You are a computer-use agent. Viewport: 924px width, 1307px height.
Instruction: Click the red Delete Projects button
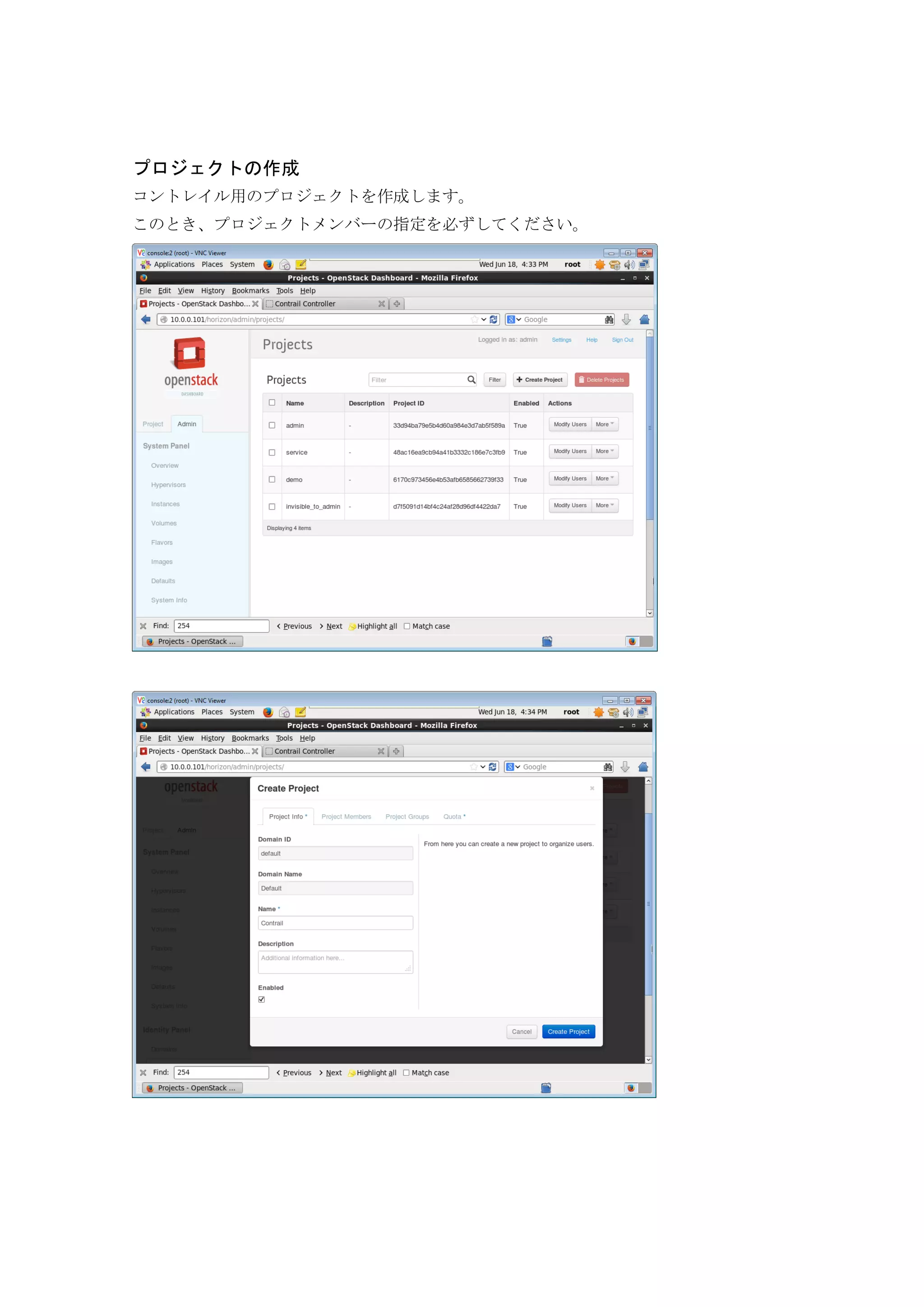pos(601,380)
